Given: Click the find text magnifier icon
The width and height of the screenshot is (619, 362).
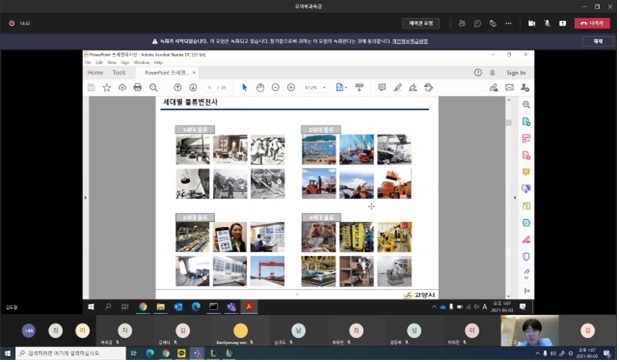Looking at the screenshot, I should pos(154,87).
